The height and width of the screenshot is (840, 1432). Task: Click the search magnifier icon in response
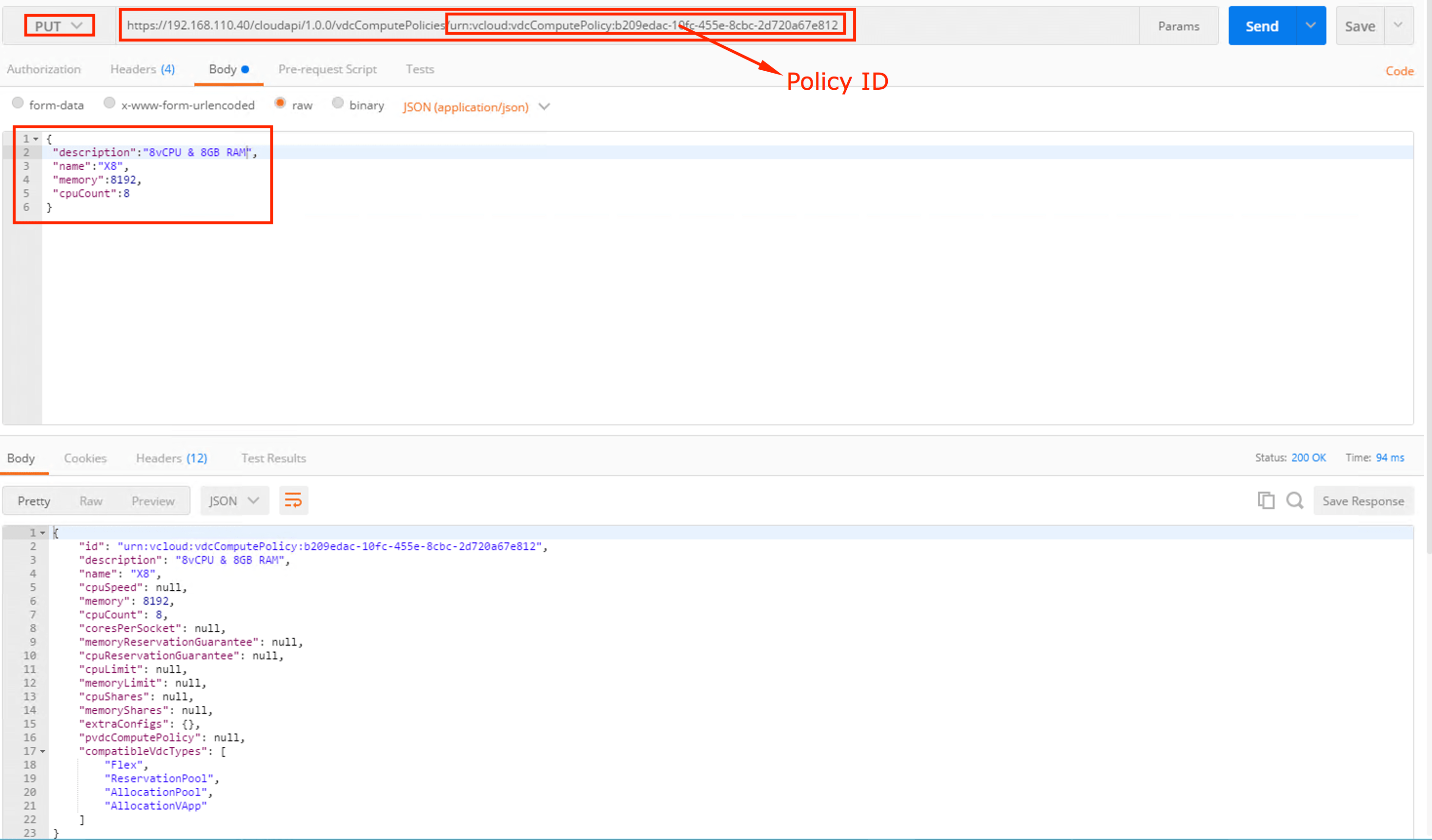[x=1295, y=500]
